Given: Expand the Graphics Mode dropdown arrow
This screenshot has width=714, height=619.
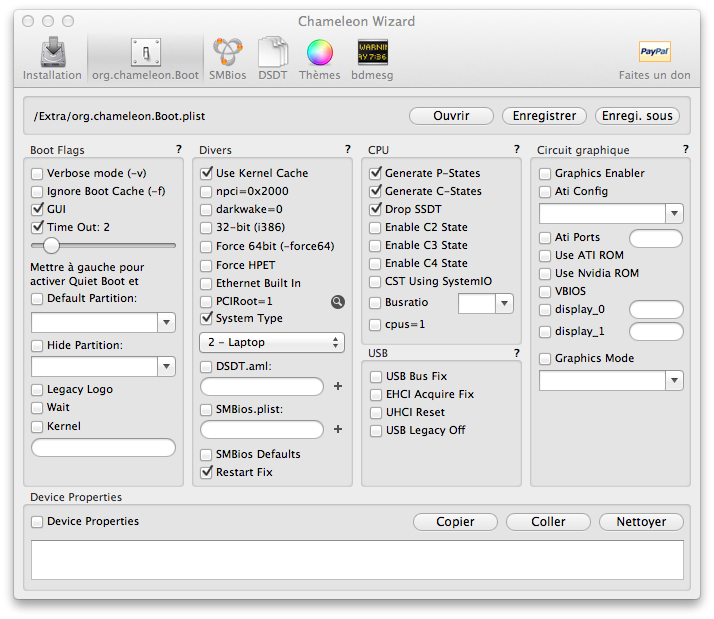Looking at the screenshot, I should coord(674,380).
